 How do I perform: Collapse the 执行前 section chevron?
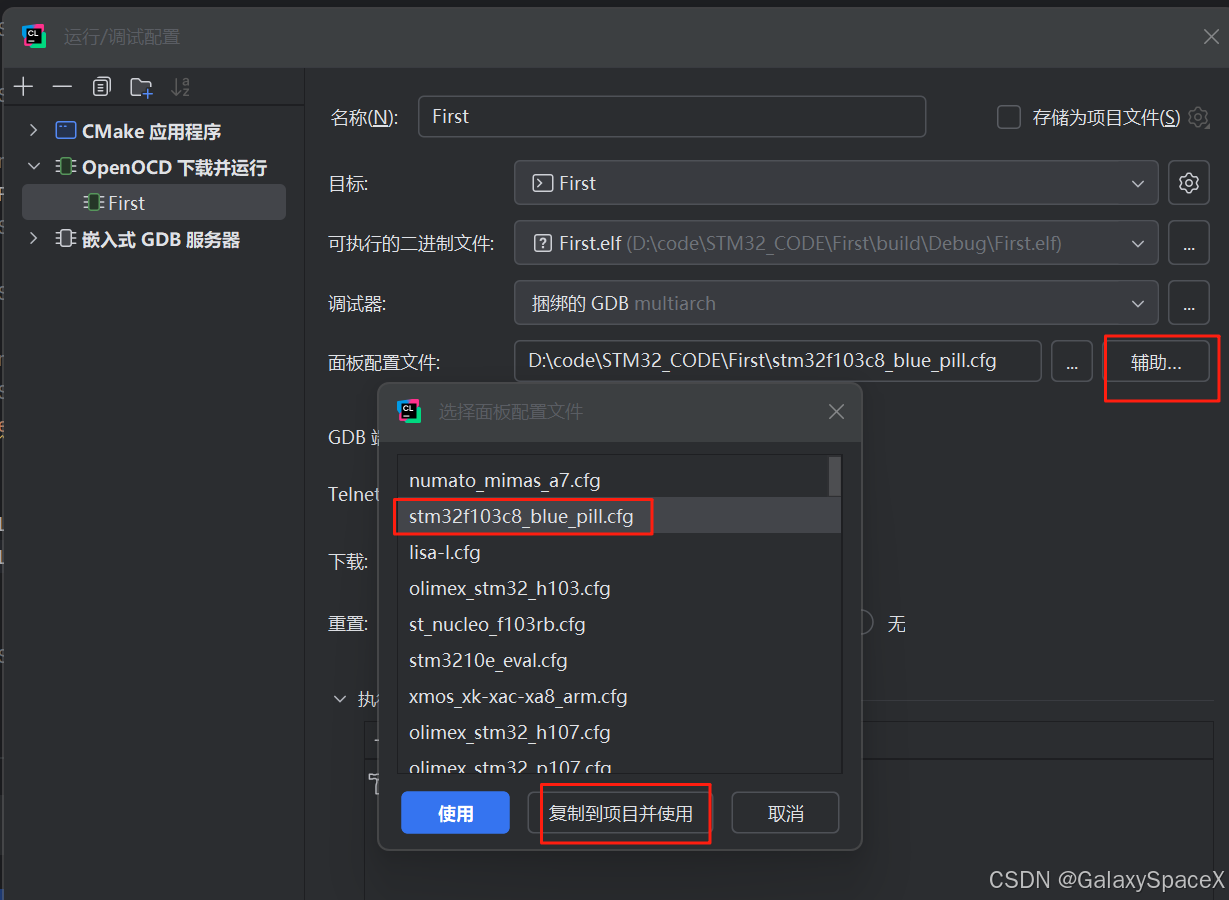(x=340, y=699)
